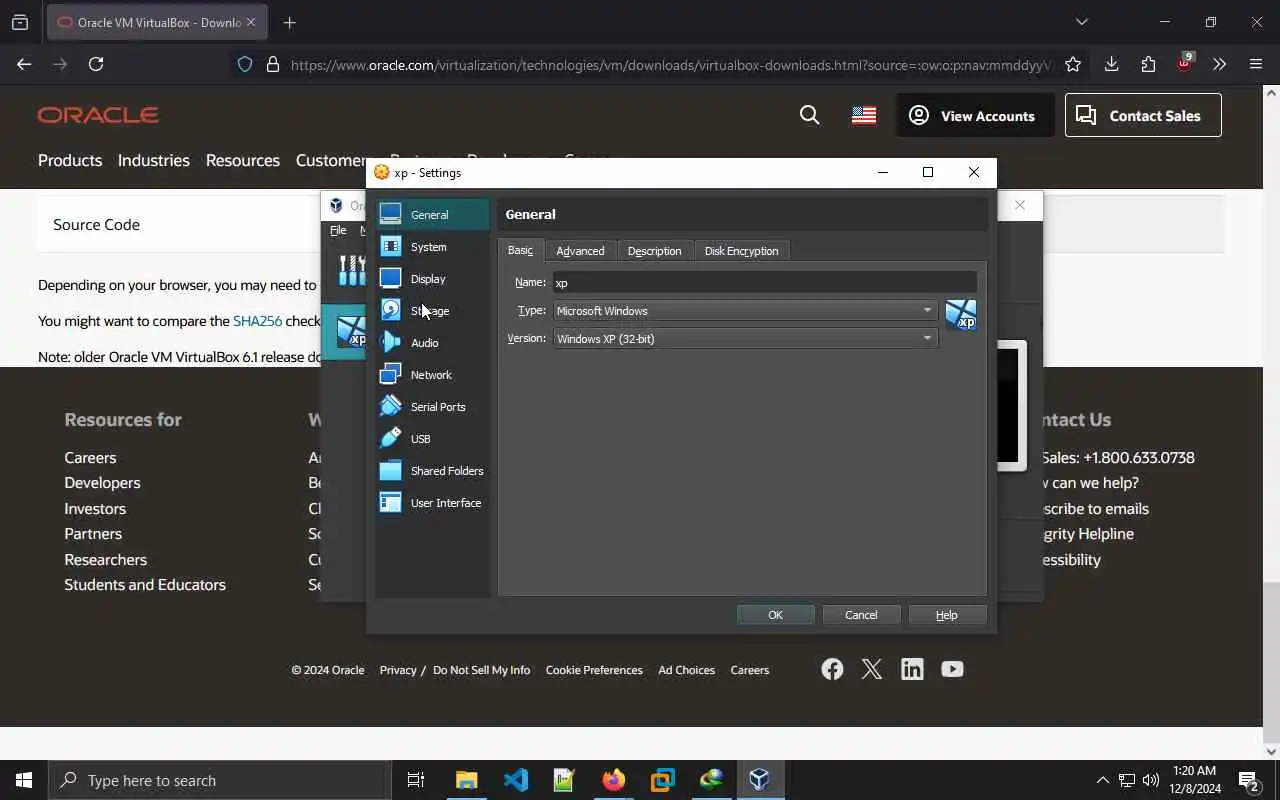Click the US flag country selector

click(864, 115)
